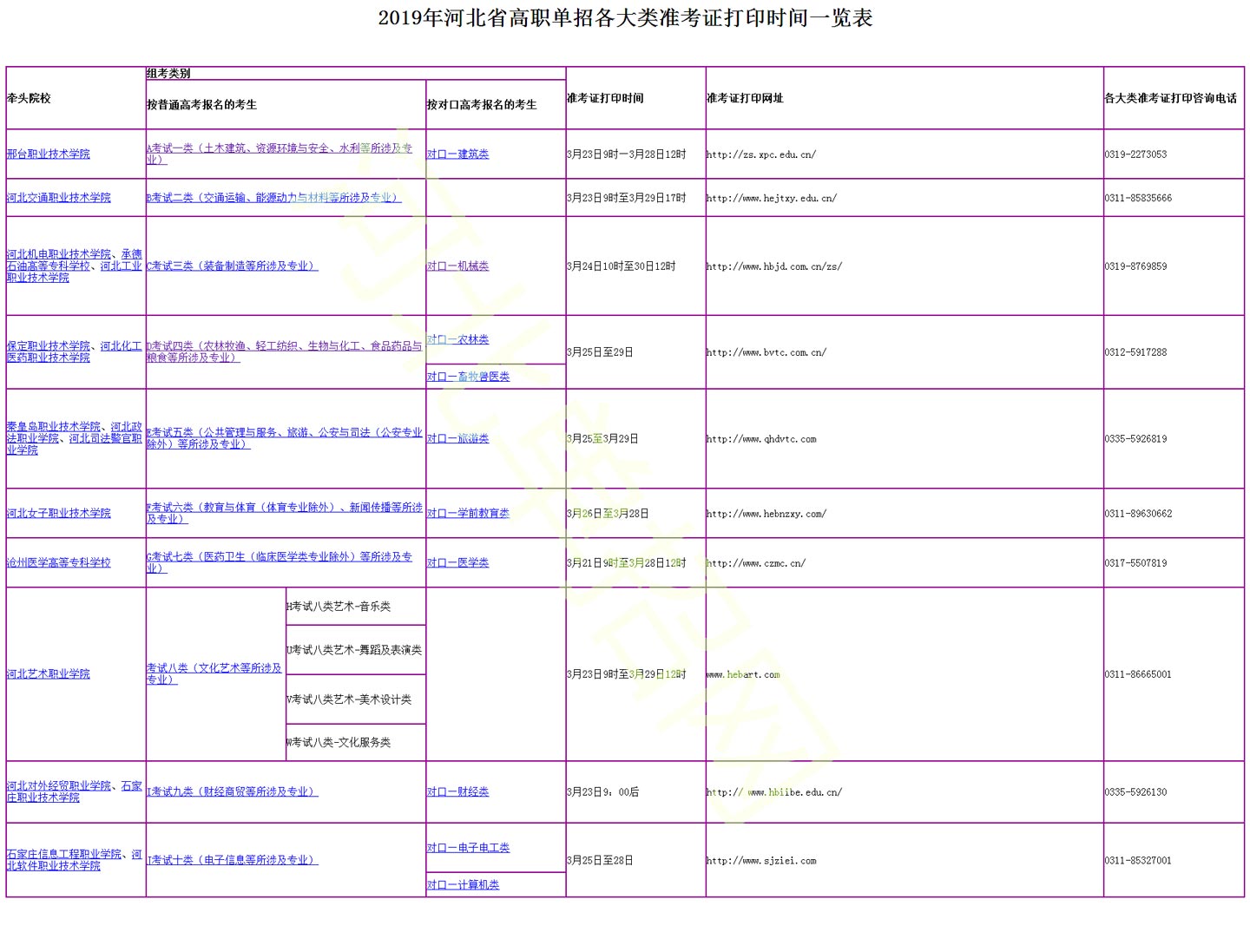Click print time 3月25日至28日
Image resolution: width=1250 pixels, height=952 pixels.
click(601, 861)
